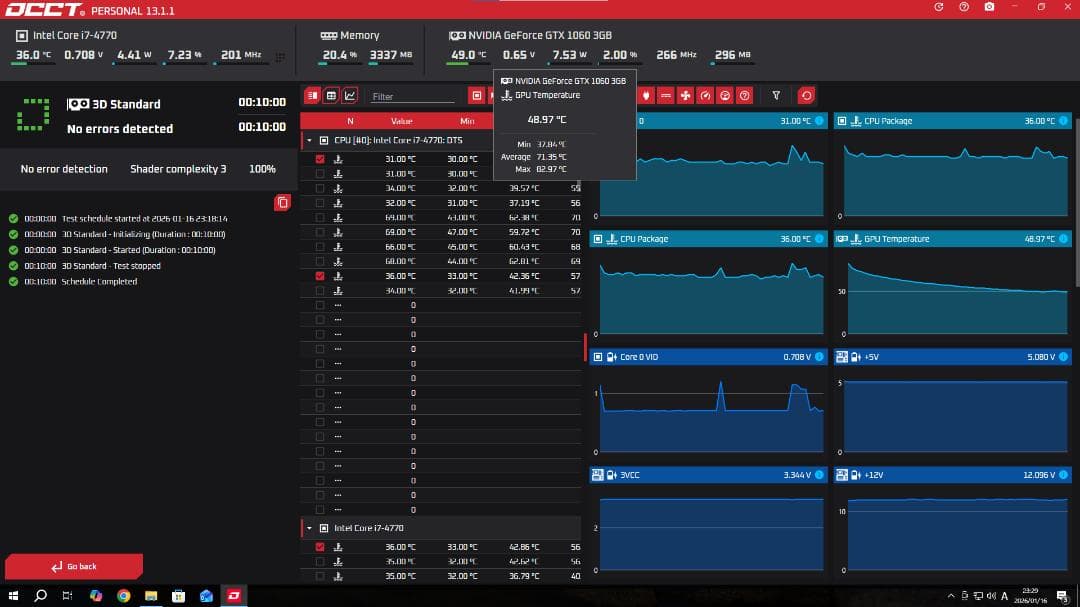
Task: Click the Value column header
Action: point(402,121)
